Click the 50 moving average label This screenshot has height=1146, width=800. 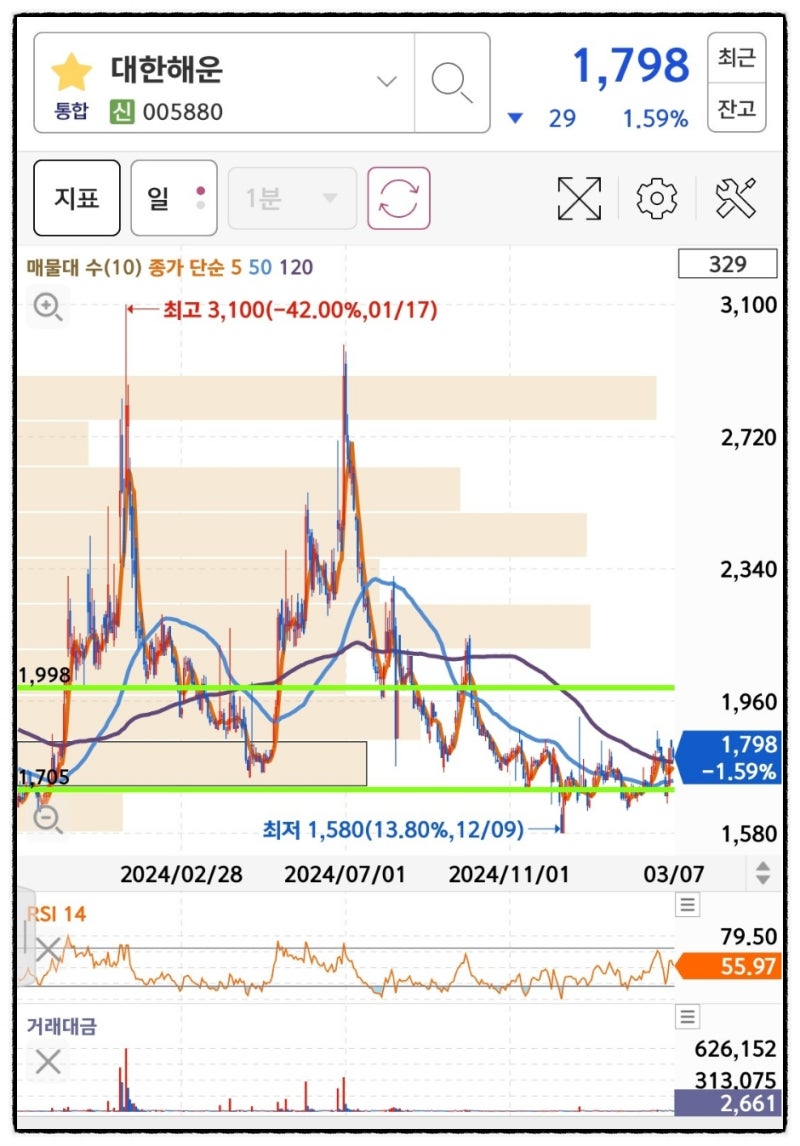coord(260,267)
